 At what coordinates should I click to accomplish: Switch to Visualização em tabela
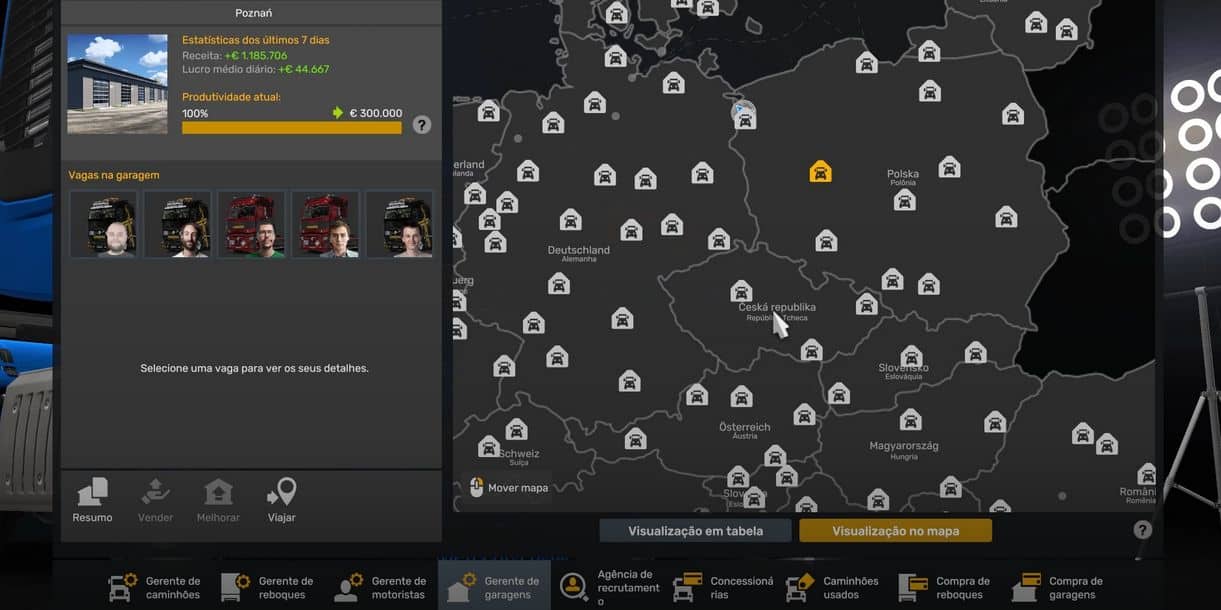click(695, 531)
